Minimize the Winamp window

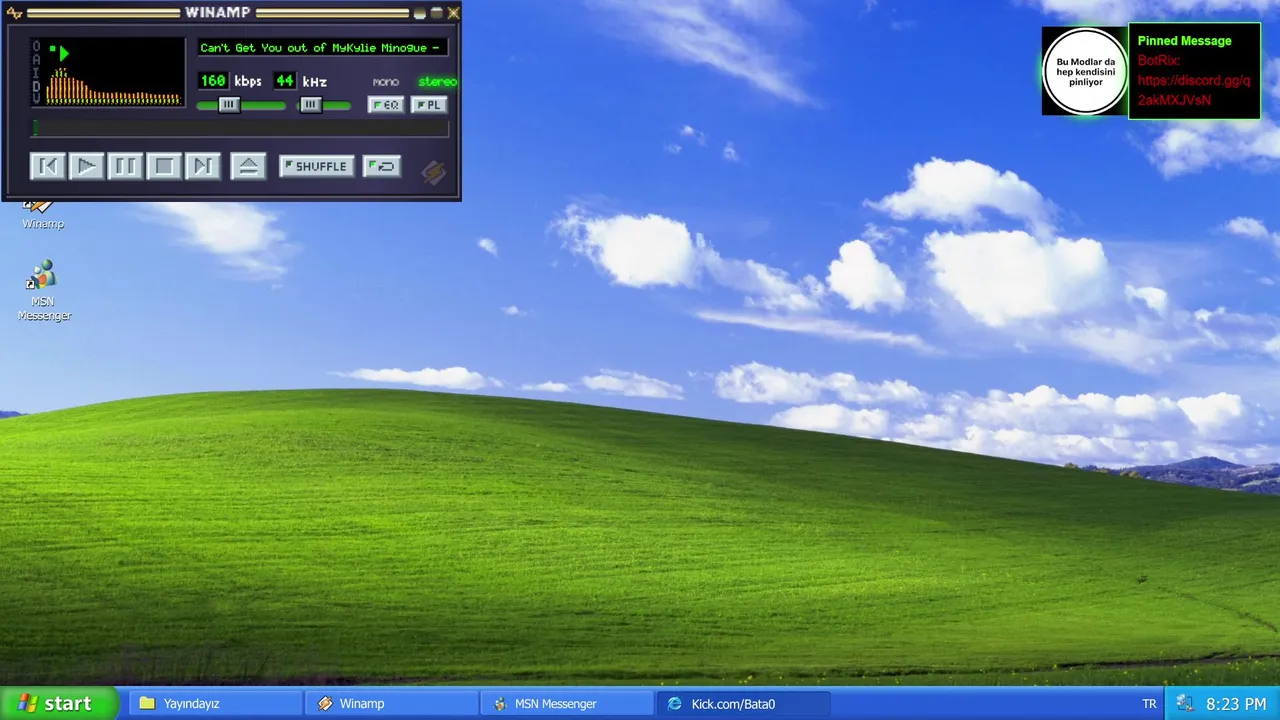click(x=420, y=13)
